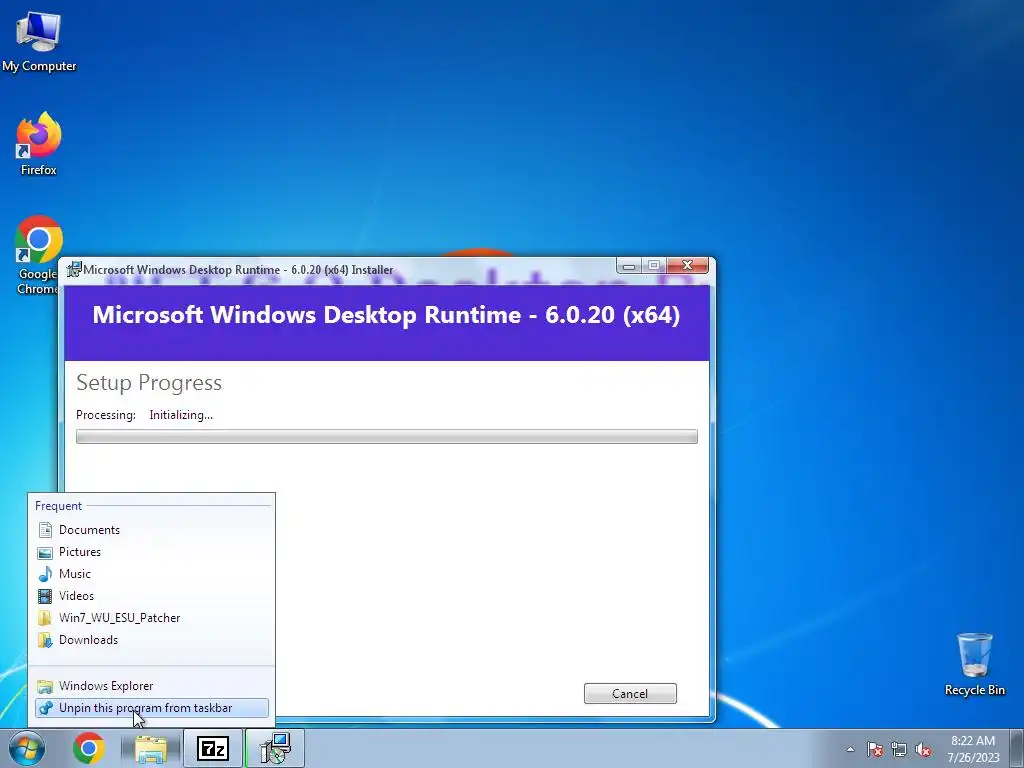Viewport: 1024px width, 768px height.
Task: Open Documents from jump list
Action: click(152, 530)
